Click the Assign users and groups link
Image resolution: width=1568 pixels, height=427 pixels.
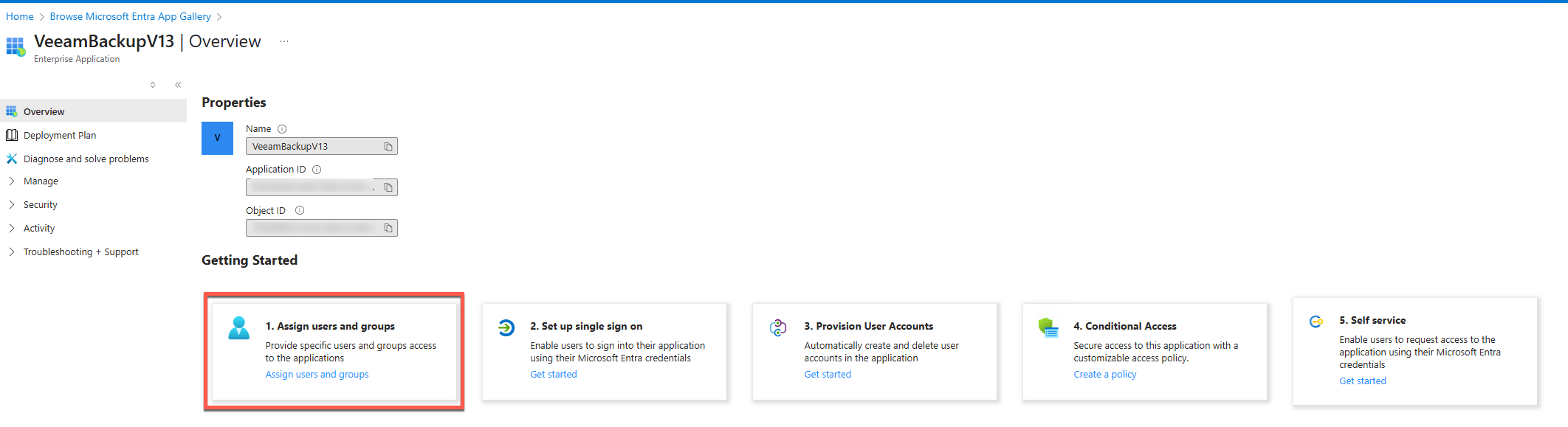point(317,375)
